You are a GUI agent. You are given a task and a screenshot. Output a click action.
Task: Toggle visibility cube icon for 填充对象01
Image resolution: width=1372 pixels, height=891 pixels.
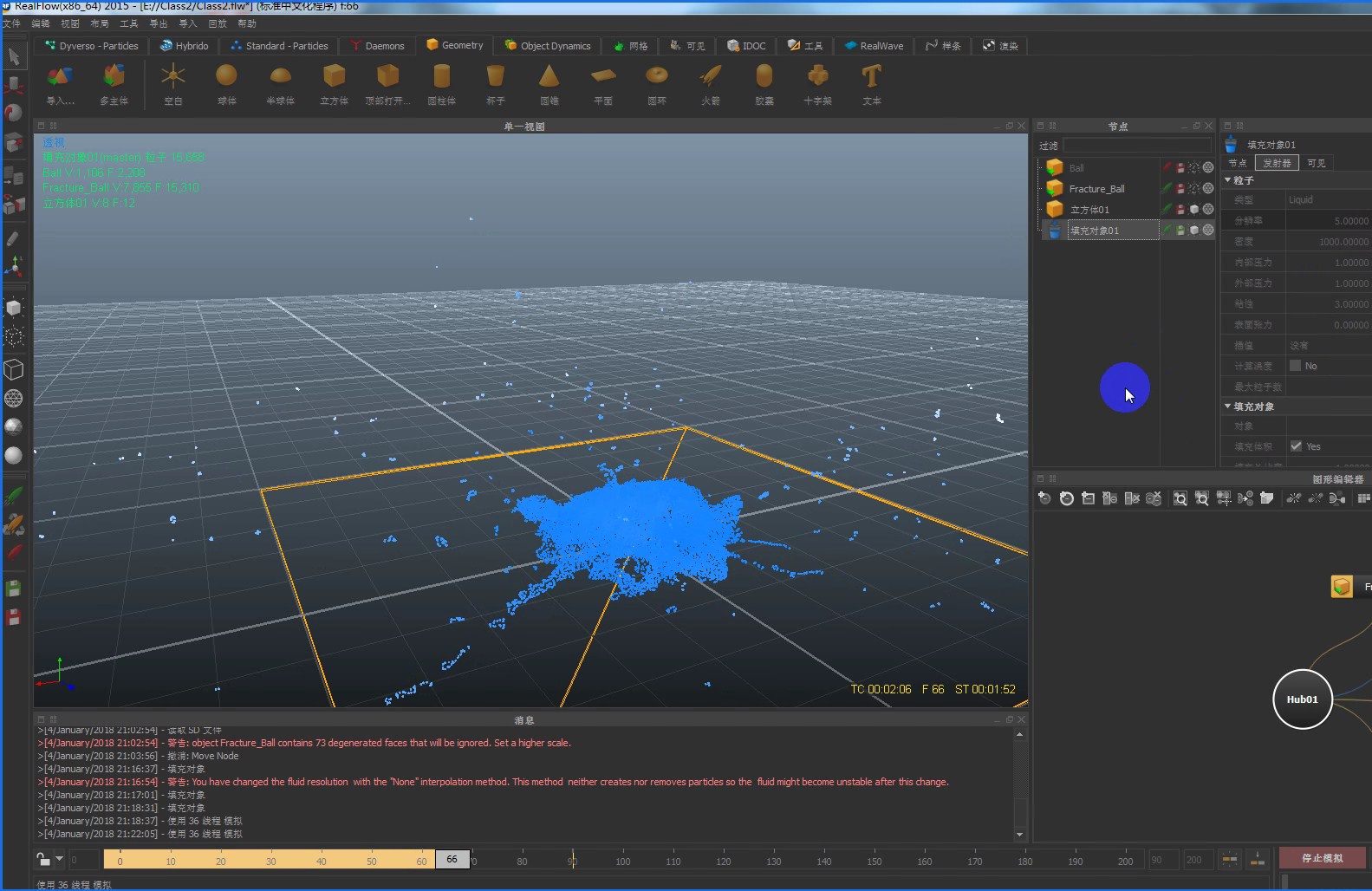[1193, 230]
